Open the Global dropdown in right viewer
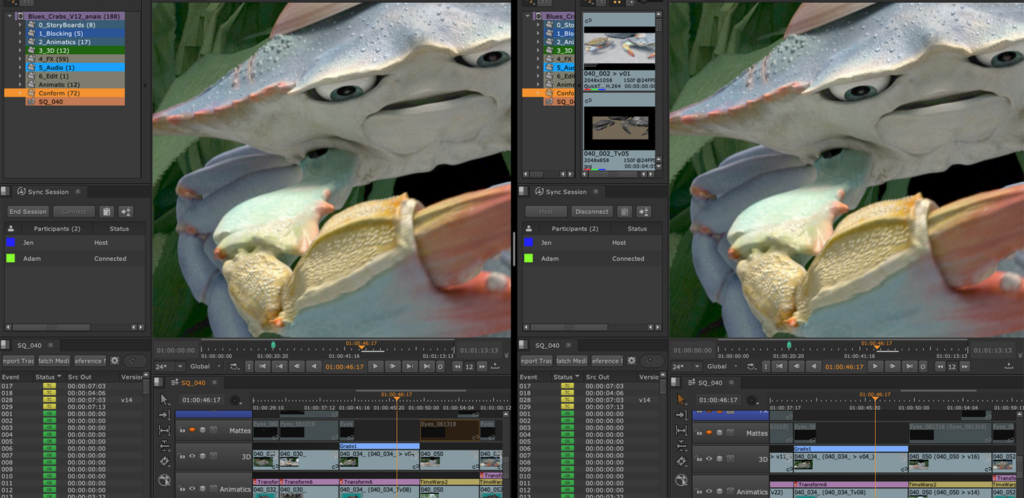The height and width of the screenshot is (498, 1024). (722, 367)
